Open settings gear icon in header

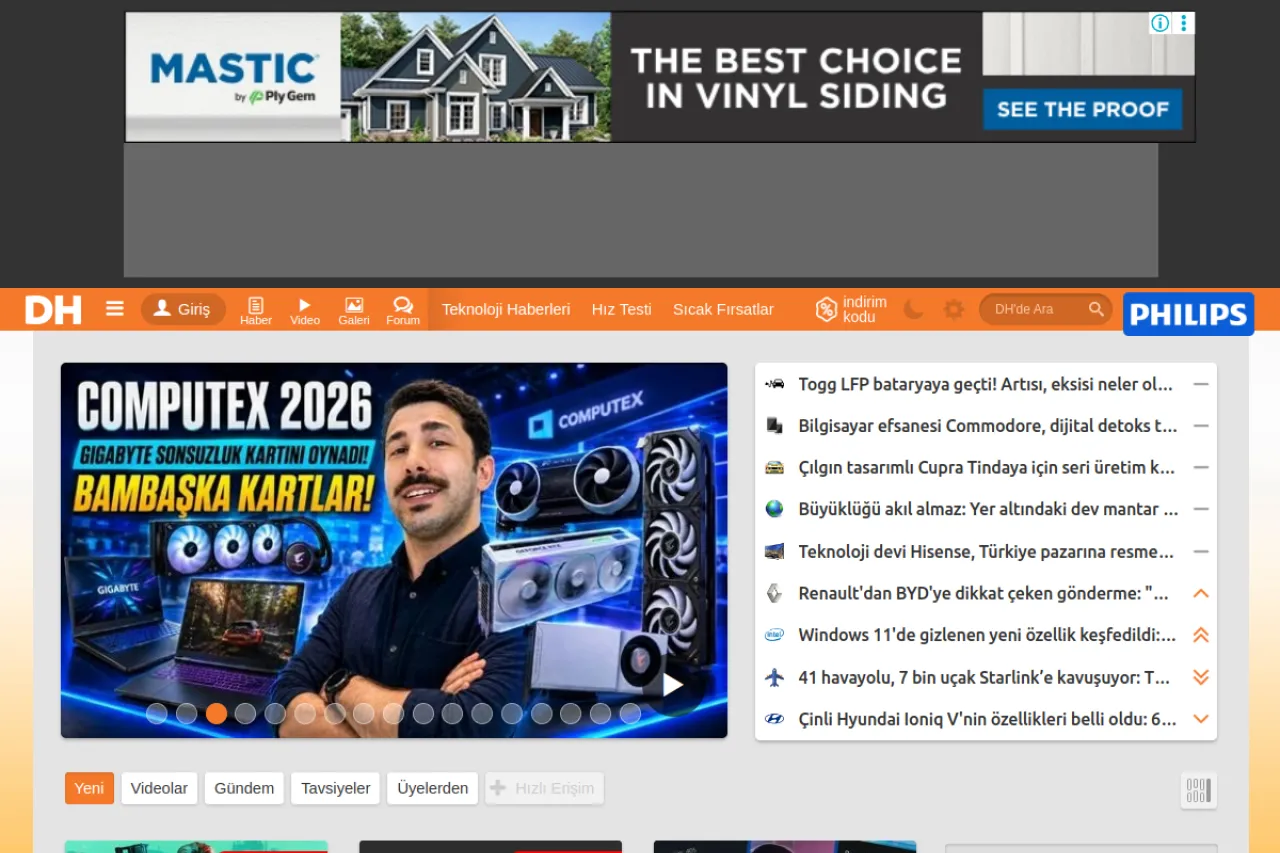954,309
